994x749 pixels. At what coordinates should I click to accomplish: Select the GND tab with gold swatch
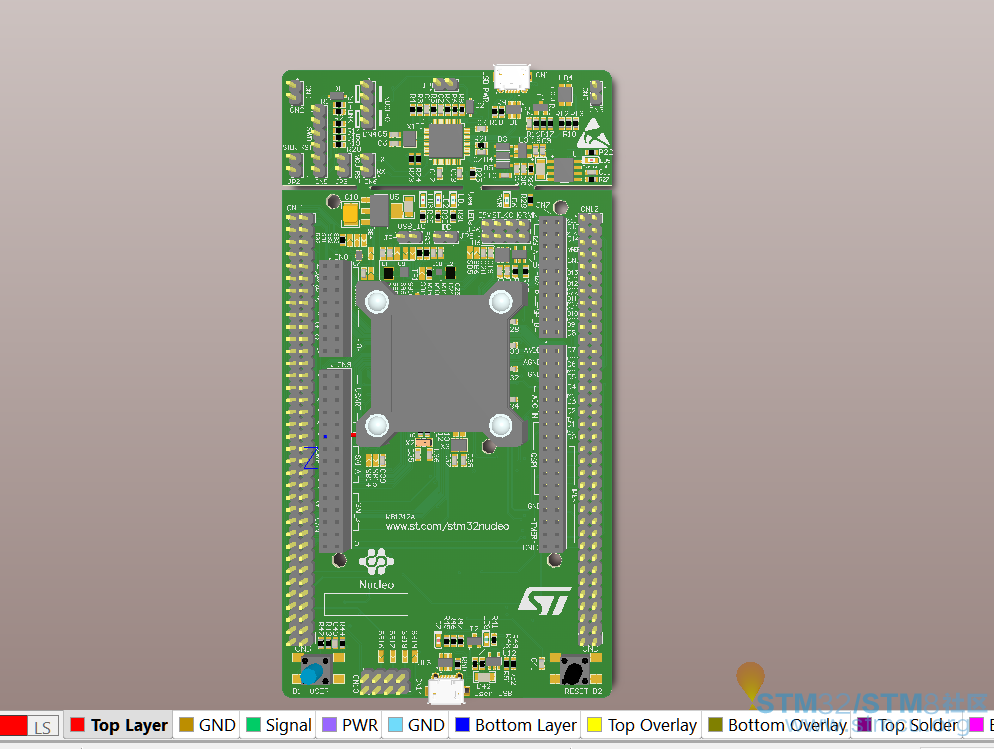point(207,725)
